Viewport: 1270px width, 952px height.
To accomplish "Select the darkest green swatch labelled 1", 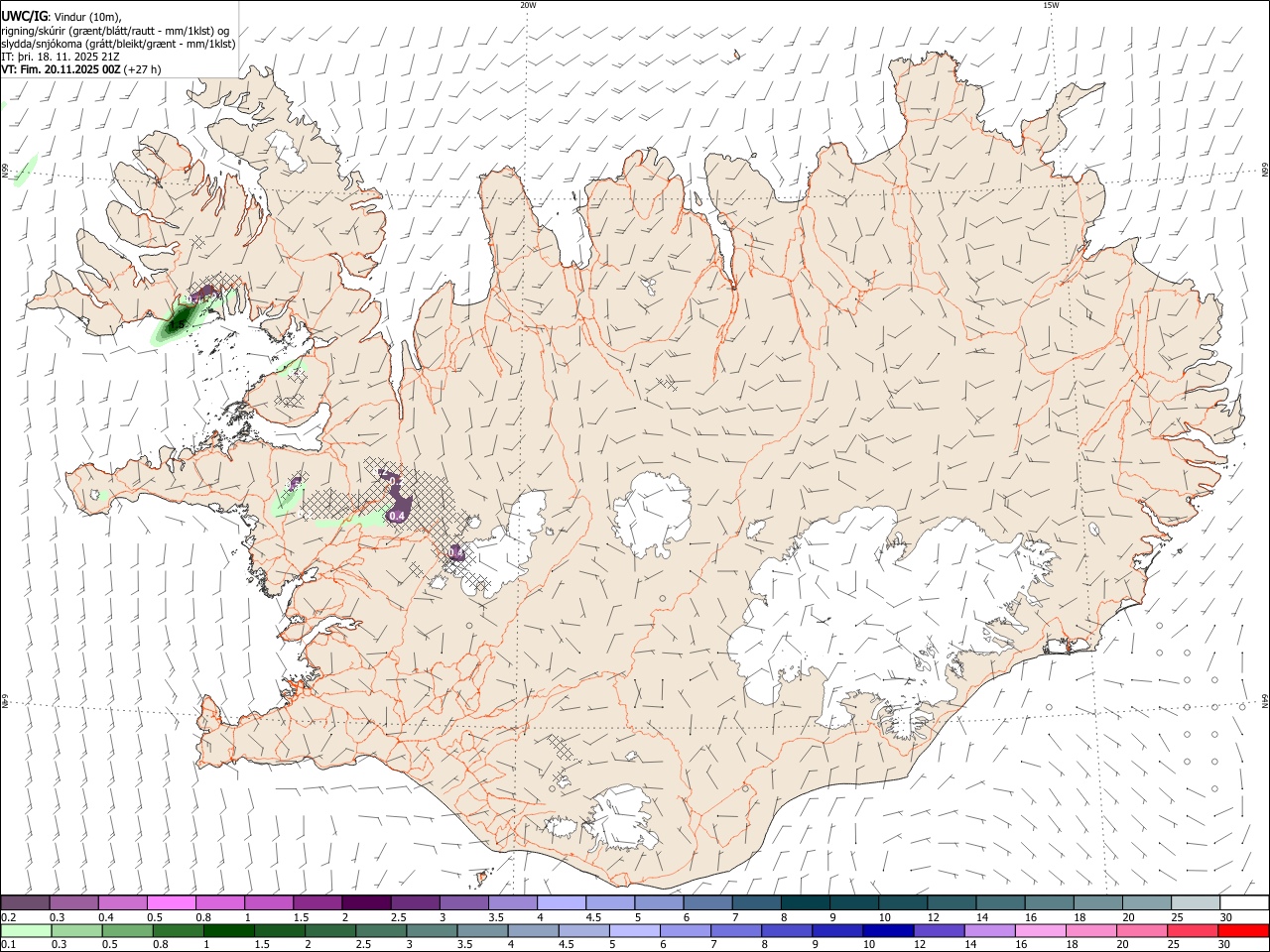I will 229,930.
